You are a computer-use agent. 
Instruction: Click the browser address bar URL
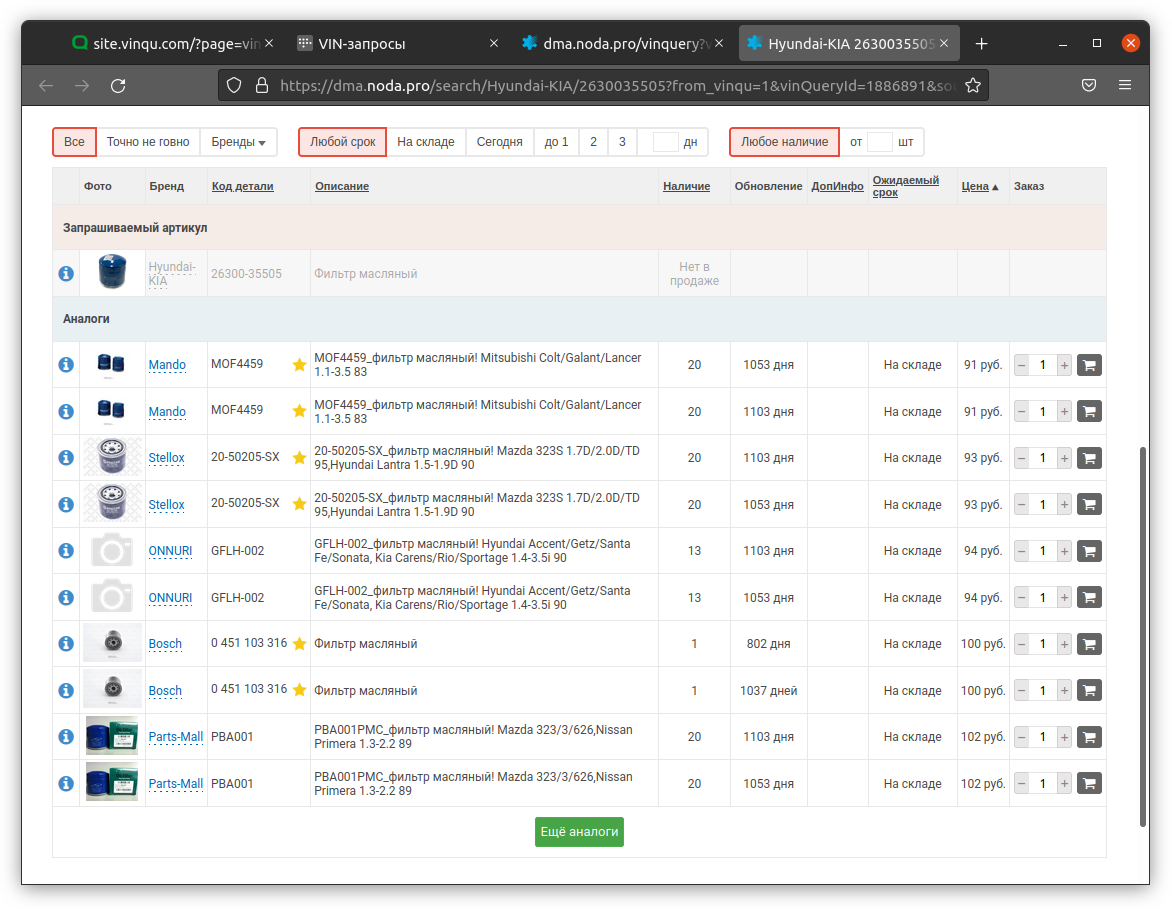617,85
